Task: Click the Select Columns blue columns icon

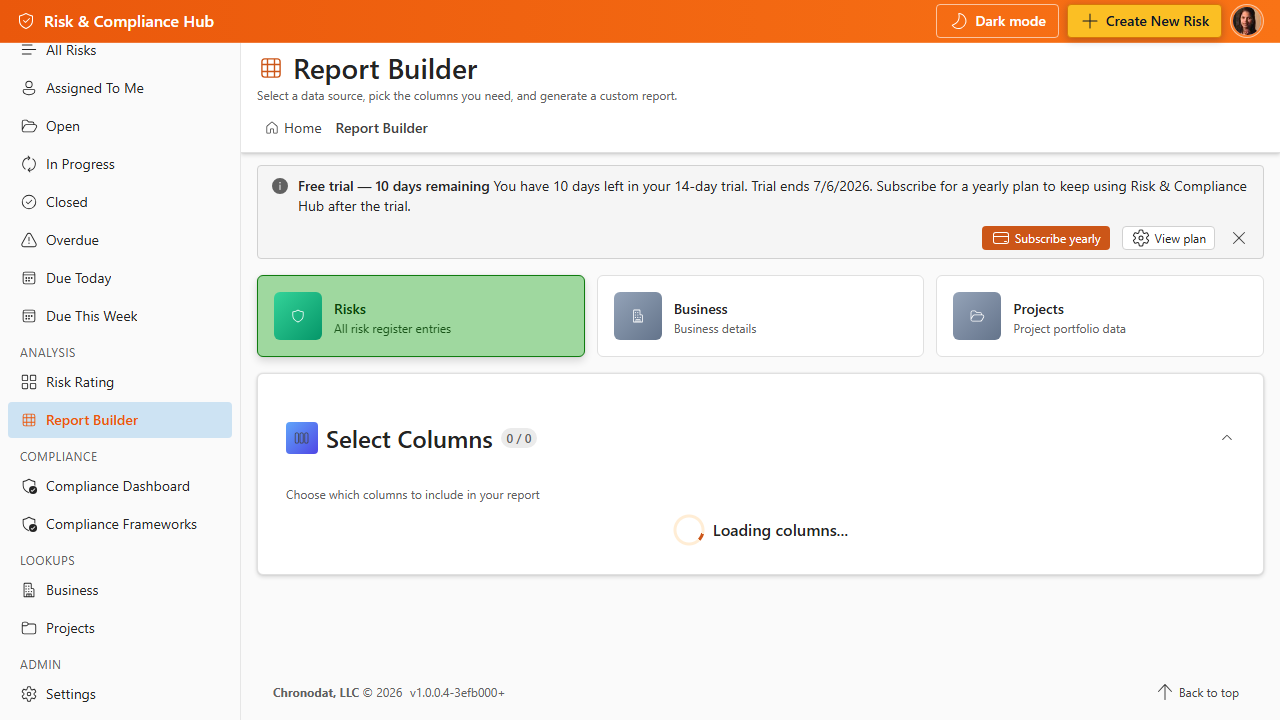Action: click(302, 438)
